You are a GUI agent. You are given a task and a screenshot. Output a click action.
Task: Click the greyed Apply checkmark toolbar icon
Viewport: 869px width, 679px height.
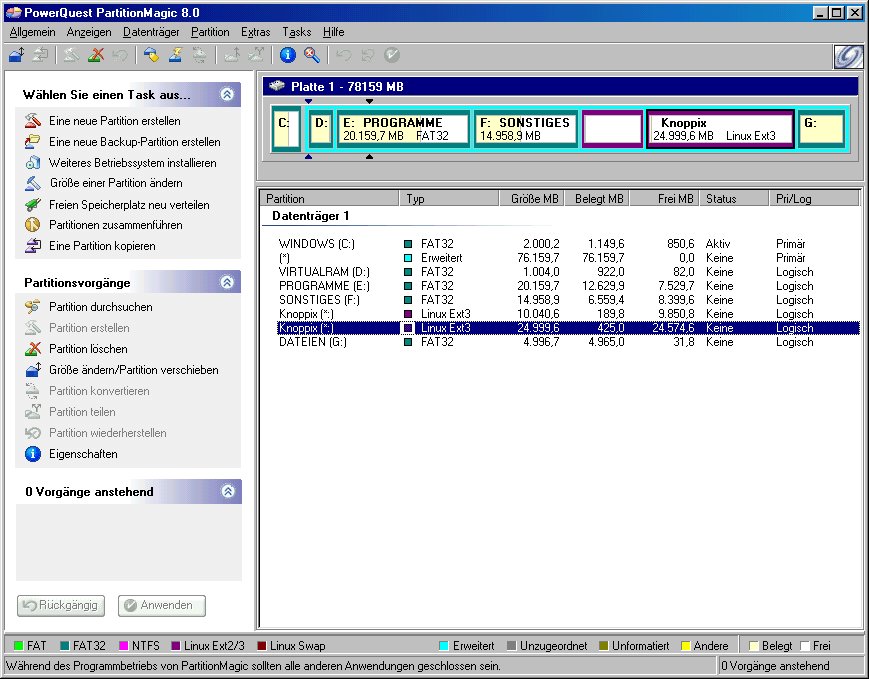[392, 55]
